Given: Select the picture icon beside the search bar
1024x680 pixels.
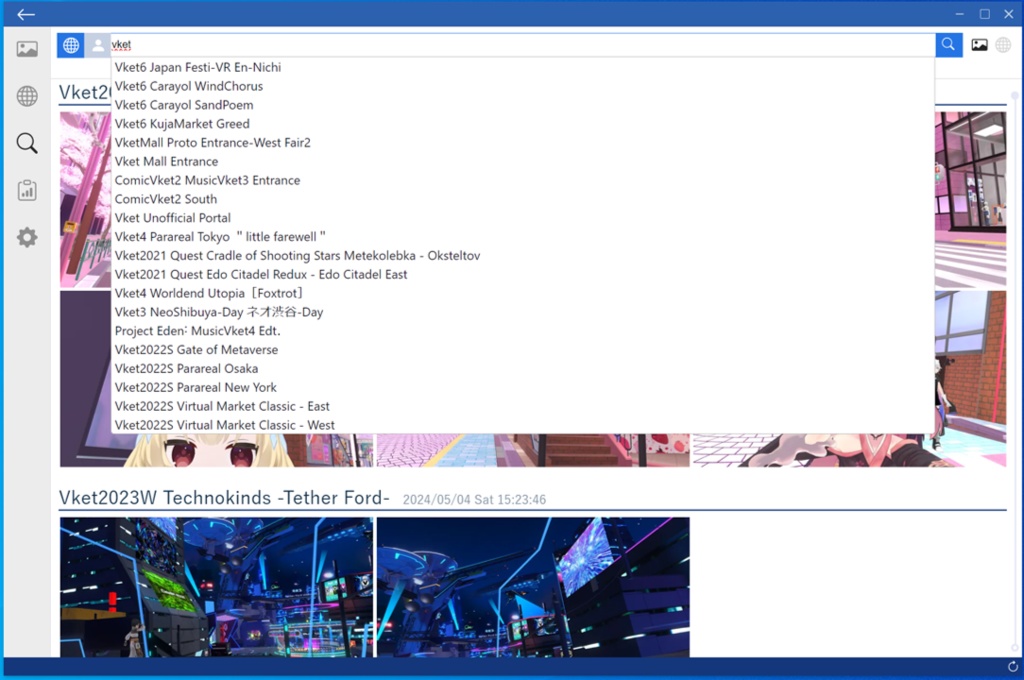Looking at the screenshot, I should point(979,44).
